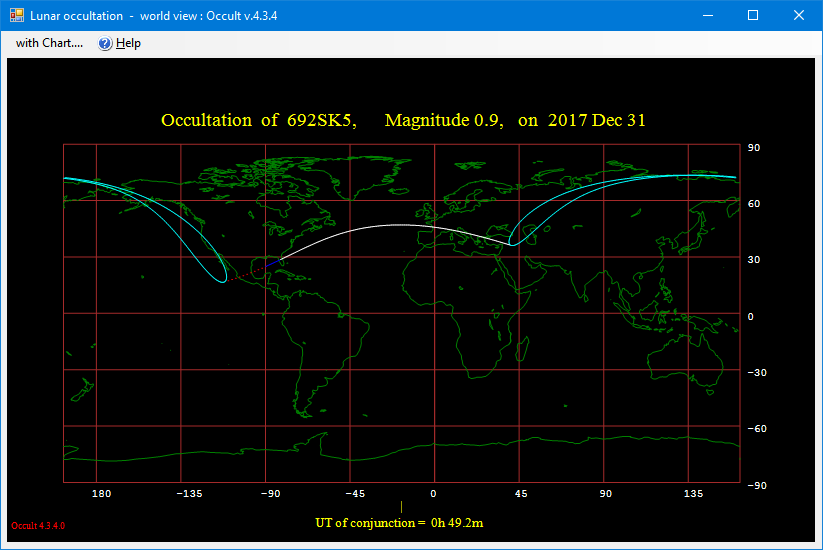Click the 60 latitude axis label
This screenshot has height=550, width=823.
754,204
